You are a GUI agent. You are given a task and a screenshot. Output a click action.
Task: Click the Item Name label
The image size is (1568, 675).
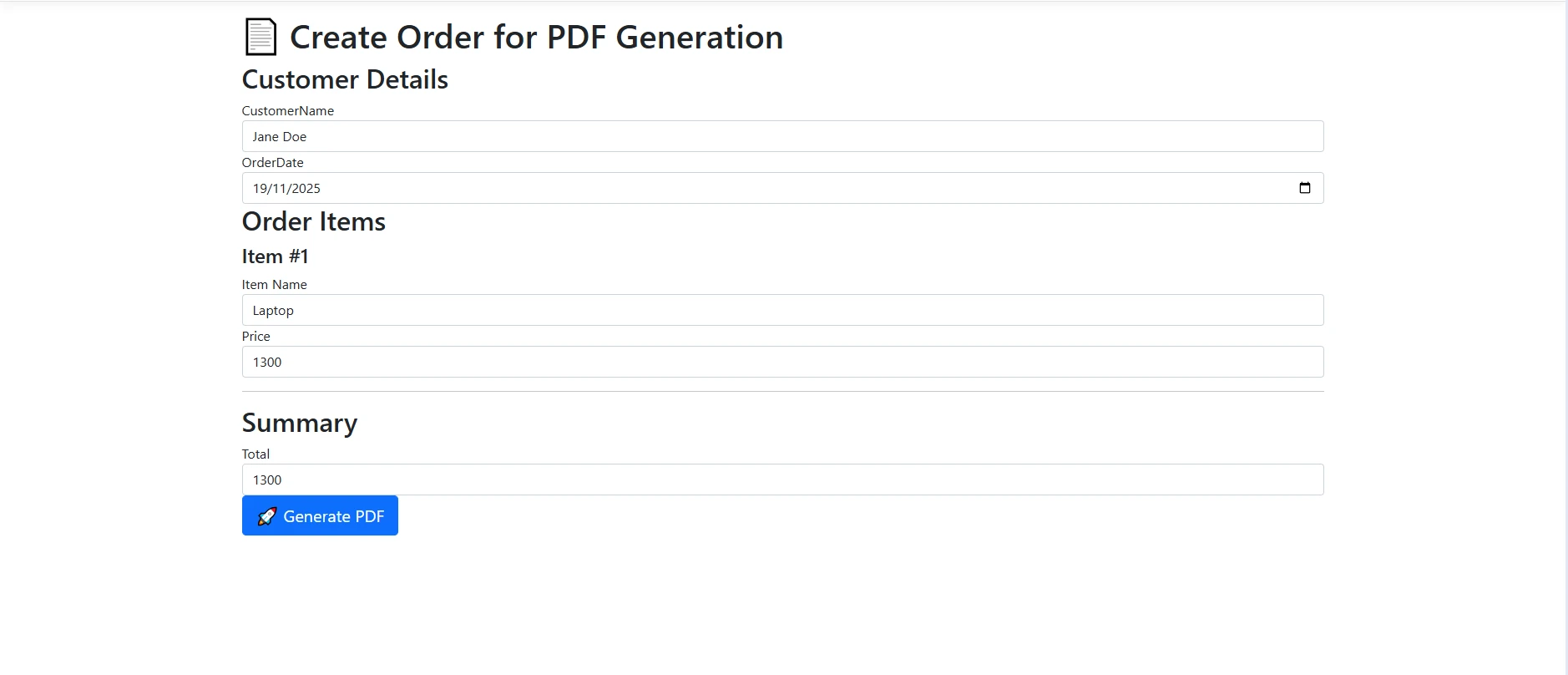click(x=274, y=284)
